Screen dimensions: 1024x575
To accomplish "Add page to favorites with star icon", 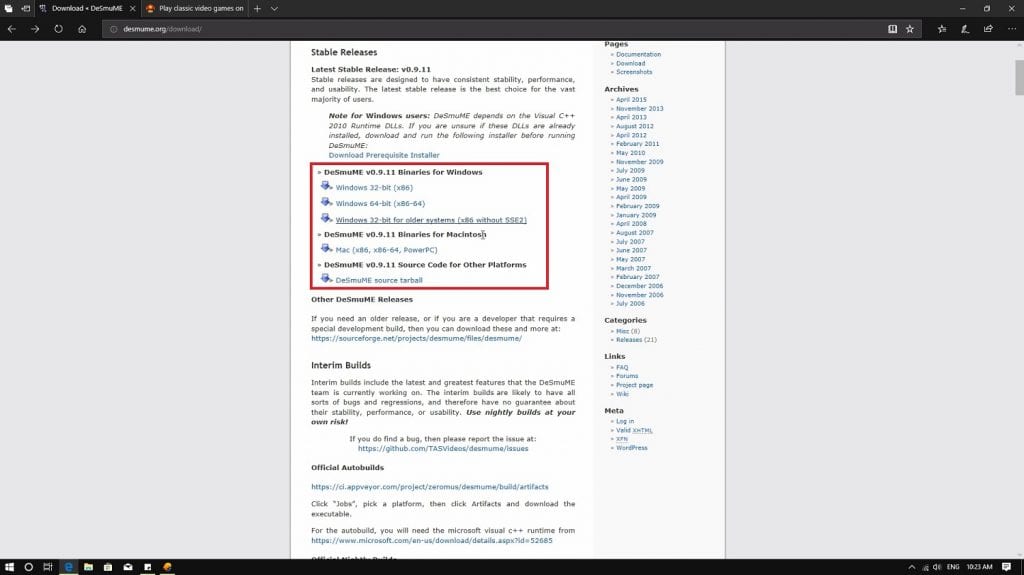I will click(x=910, y=29).
